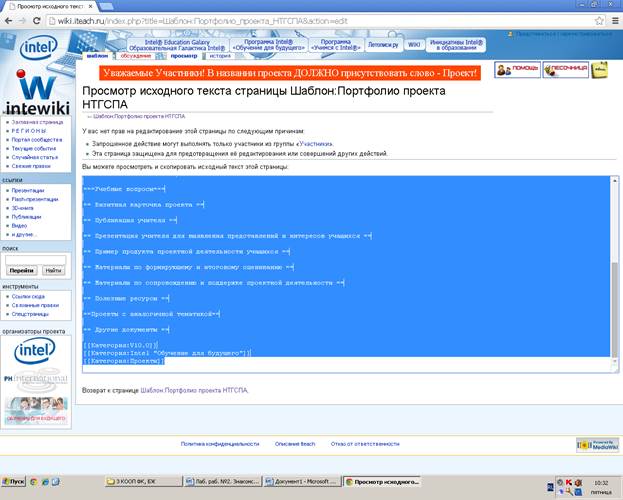
Task: Switch to the просмотр tab
Action: 184,56
